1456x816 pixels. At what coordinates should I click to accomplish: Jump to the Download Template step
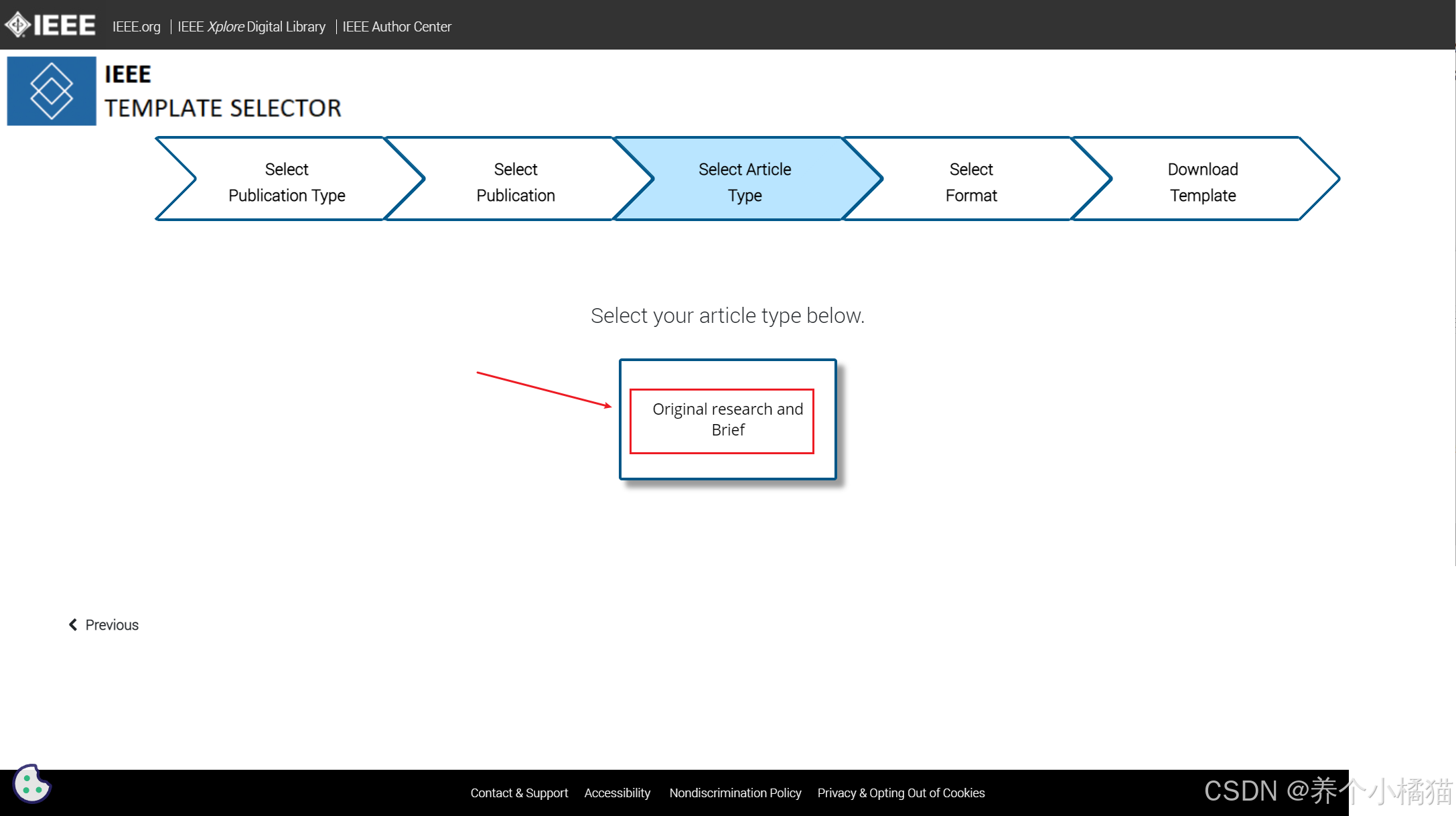[1202, 182]
